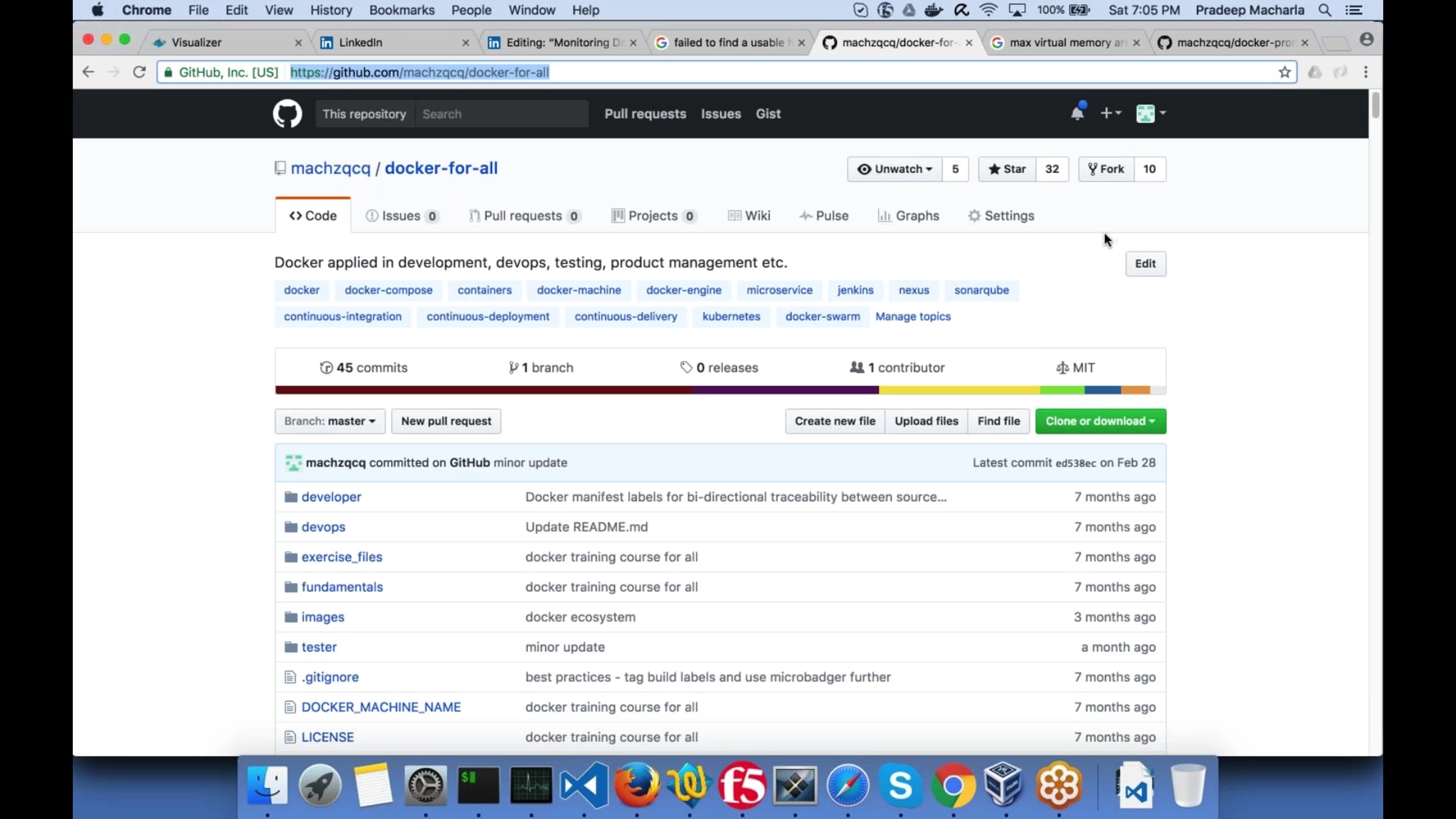Expand the Unwatch dropdown
Screen dimensions: 1456x819
[x=895, y=169]
